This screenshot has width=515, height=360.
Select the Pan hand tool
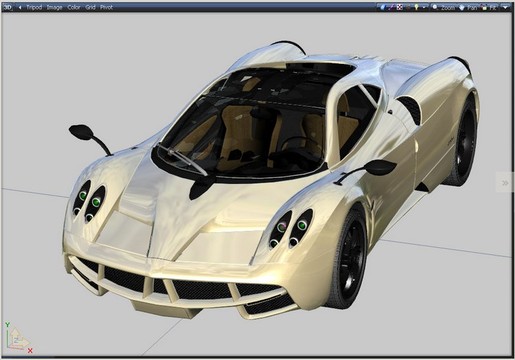[468, 7]
